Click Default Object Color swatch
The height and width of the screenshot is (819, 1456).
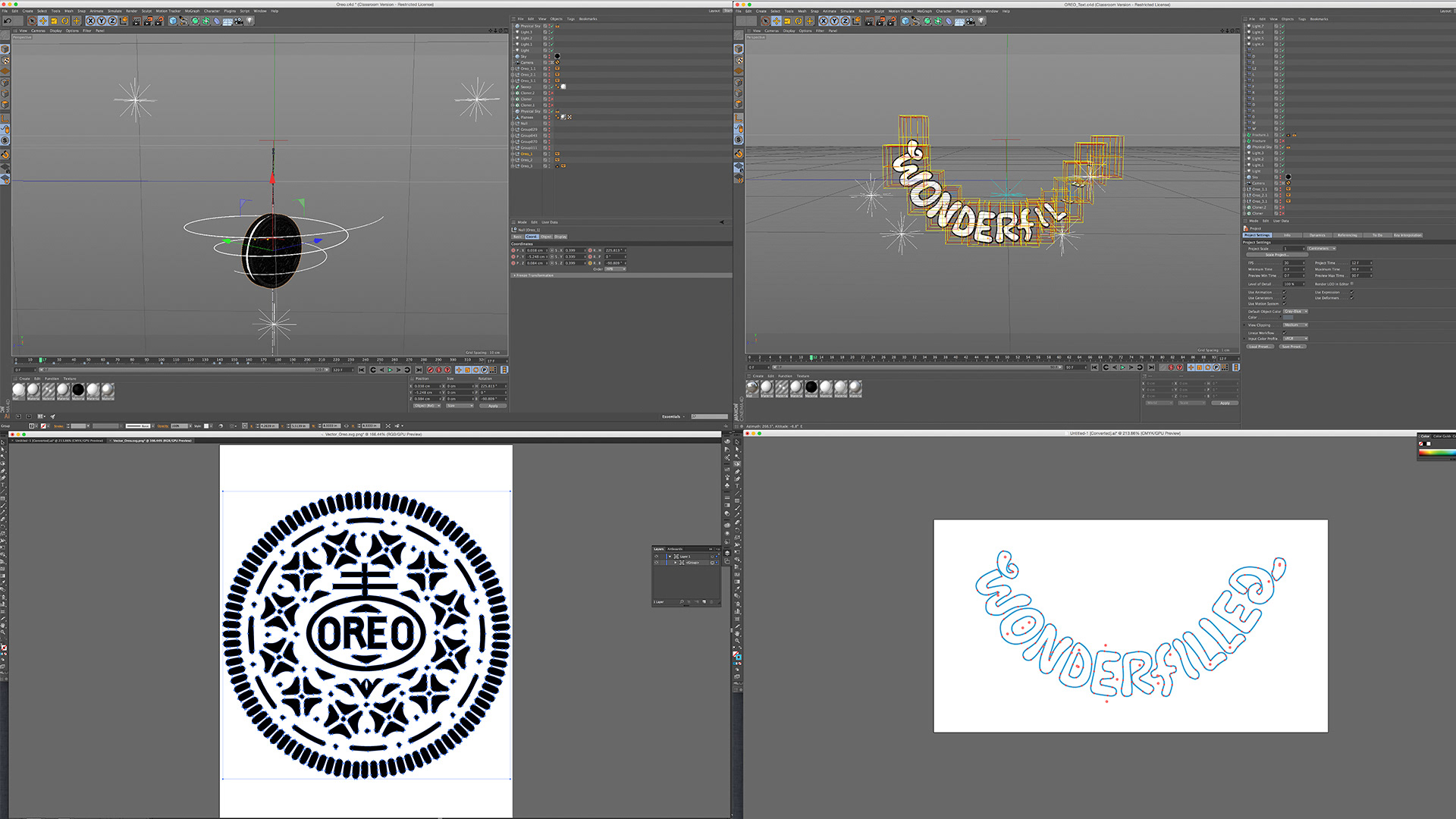coord(1288,317)
